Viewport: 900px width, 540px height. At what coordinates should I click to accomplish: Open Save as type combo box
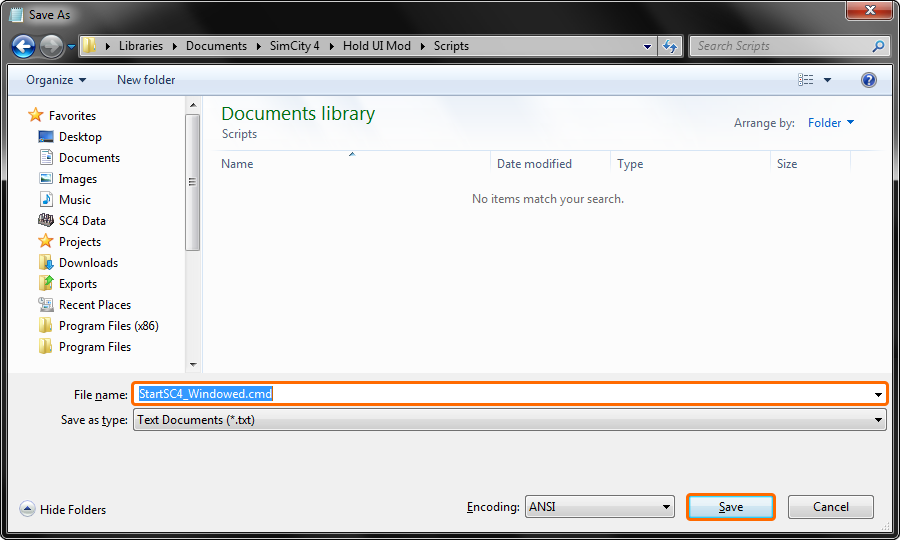click(x=510, y=419)
